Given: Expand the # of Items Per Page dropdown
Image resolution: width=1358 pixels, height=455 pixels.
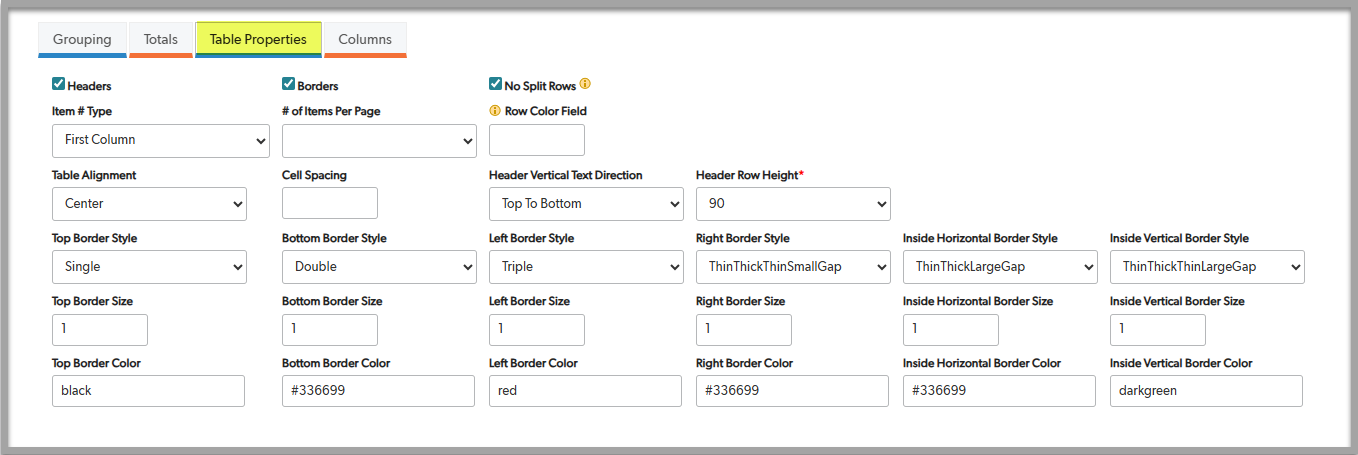Looking at the screenshot, I should pyautogui.click(x=379, y=140).
